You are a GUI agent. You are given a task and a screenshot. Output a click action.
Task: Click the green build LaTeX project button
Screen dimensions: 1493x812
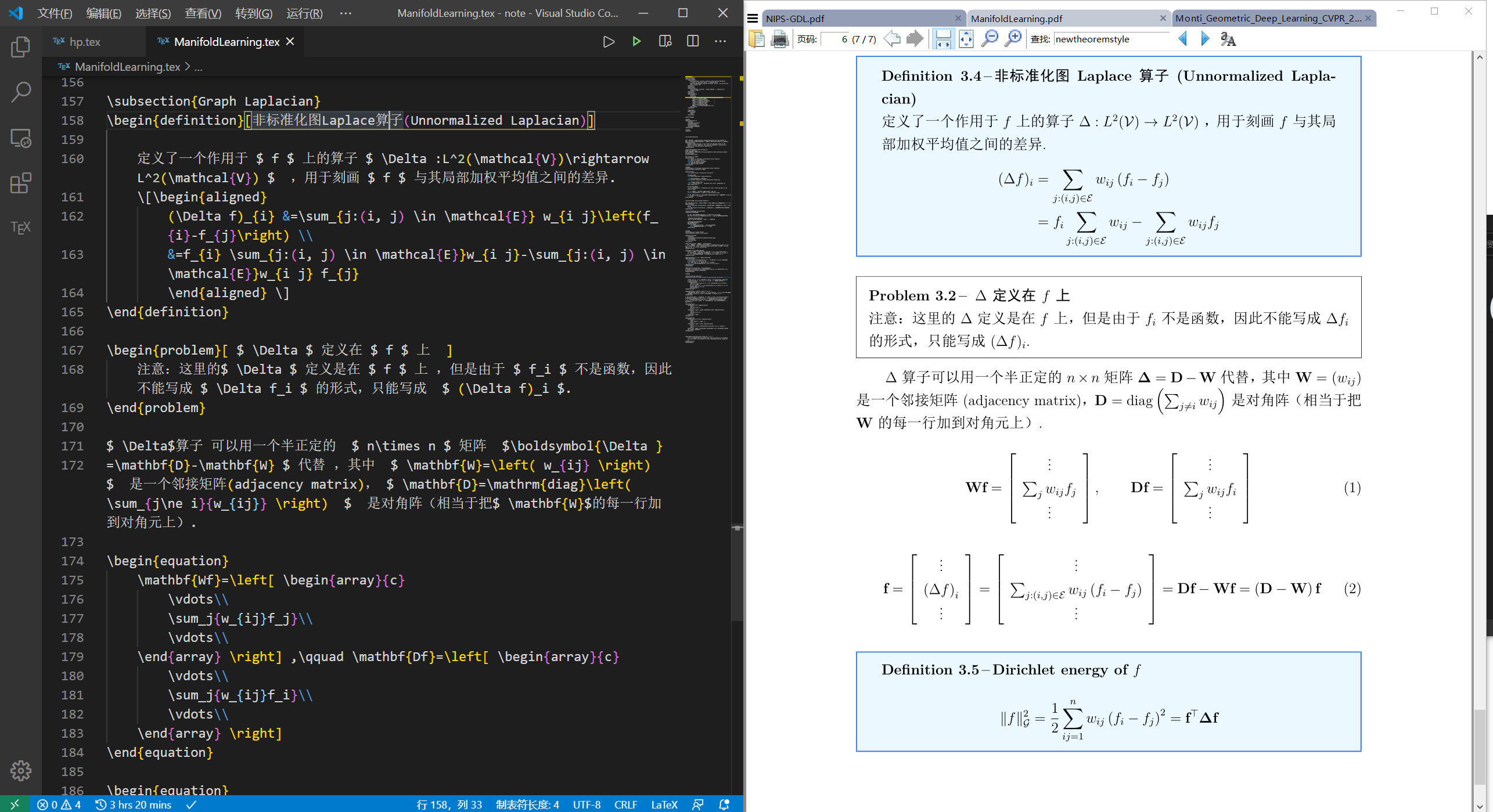[636, 41]
